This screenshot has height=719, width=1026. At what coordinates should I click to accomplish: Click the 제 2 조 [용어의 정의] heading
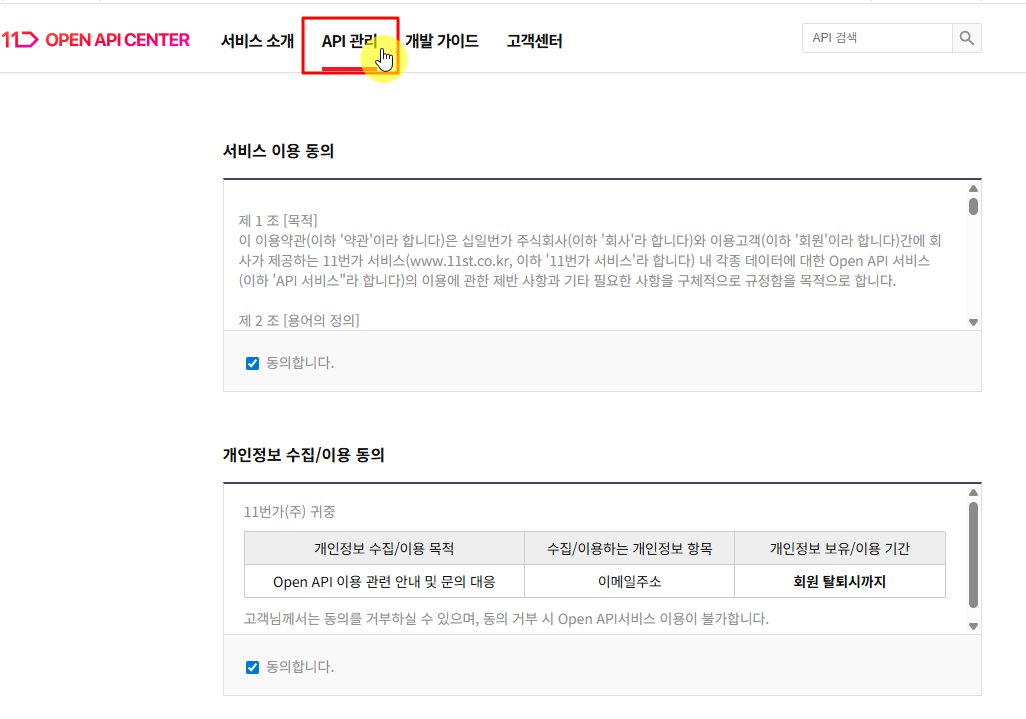point(299,320)
